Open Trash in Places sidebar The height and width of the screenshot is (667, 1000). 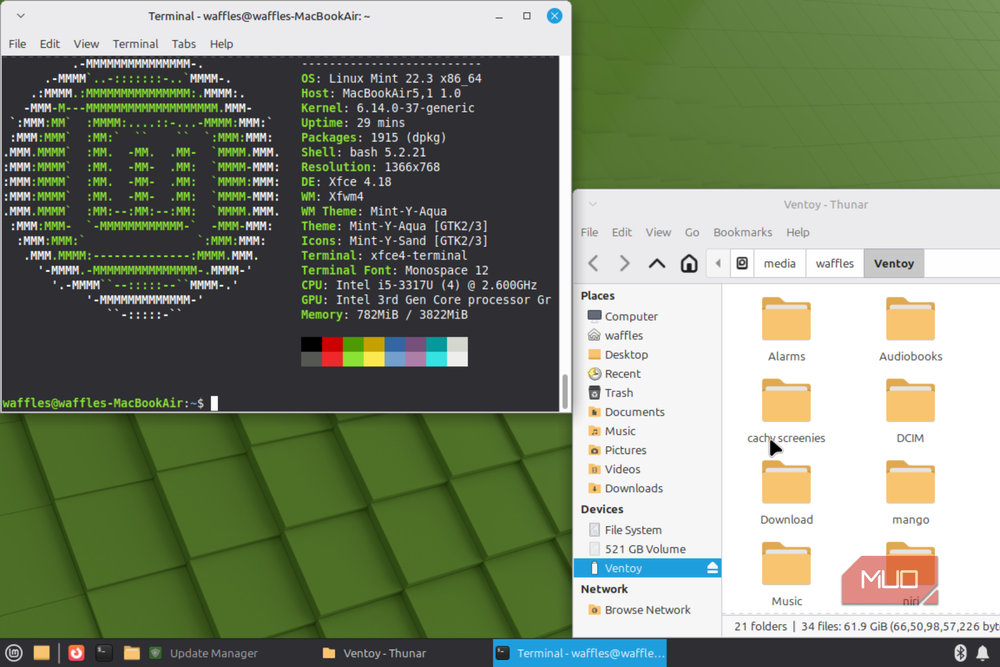coord(647,393)
